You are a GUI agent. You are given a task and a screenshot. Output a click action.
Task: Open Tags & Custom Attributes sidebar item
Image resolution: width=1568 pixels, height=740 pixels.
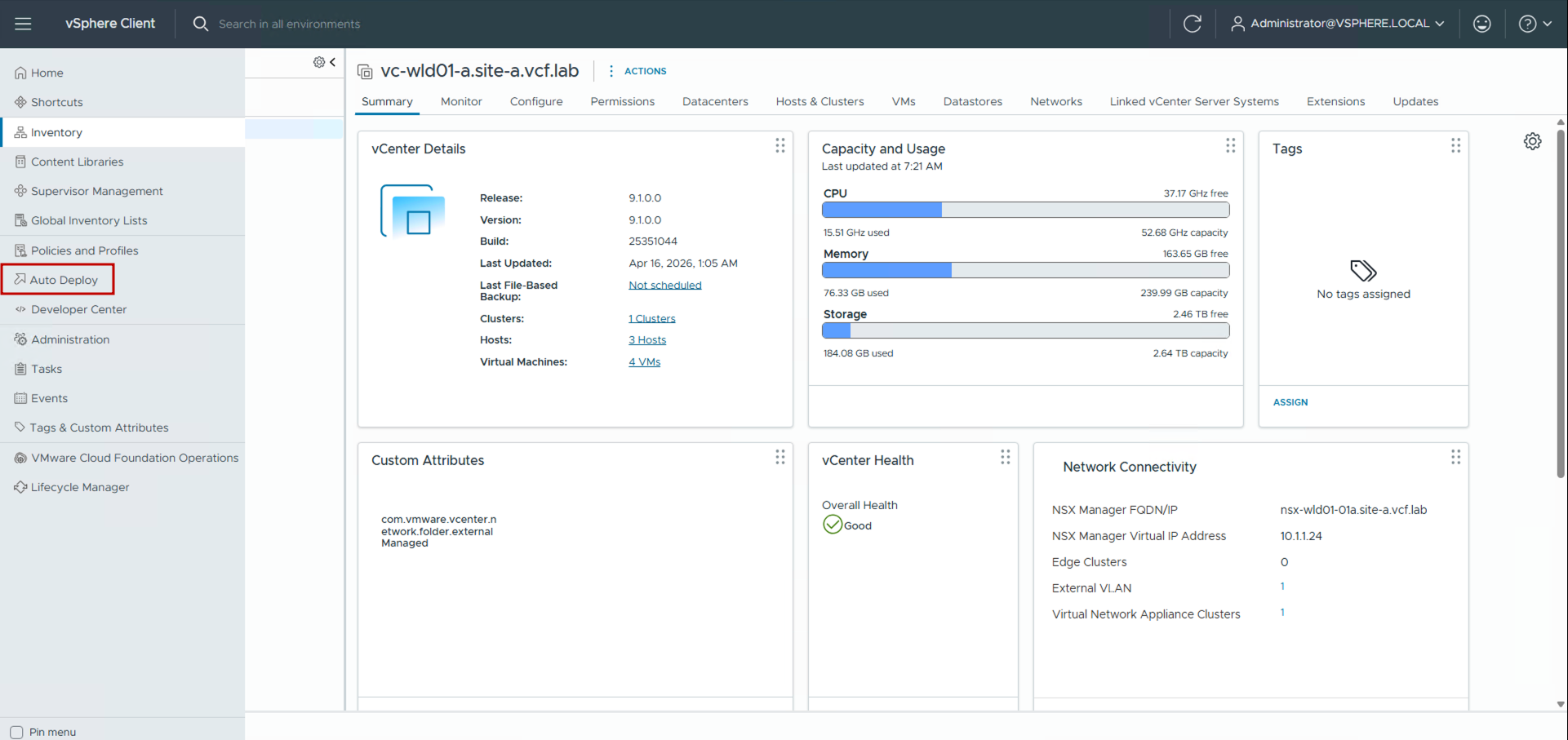(x=122, y=428)
